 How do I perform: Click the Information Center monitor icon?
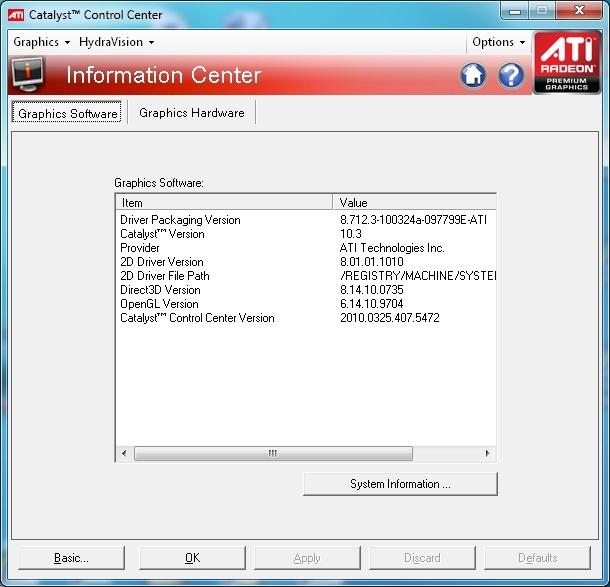[x=27, y=74]
